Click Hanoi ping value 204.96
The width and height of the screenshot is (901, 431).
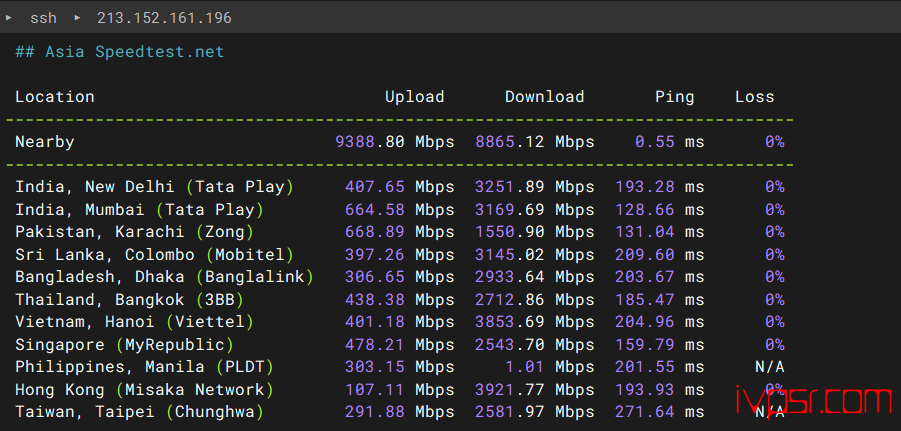point(645,322)
